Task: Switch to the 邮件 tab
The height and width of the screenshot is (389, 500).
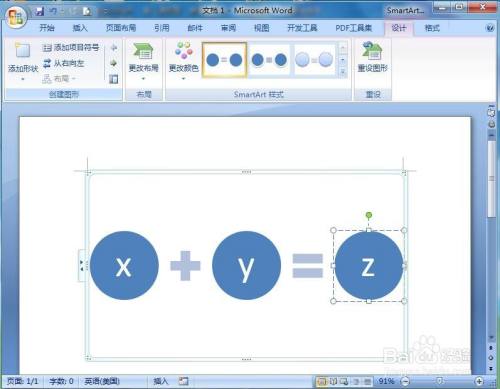Action: click(195, 28)
